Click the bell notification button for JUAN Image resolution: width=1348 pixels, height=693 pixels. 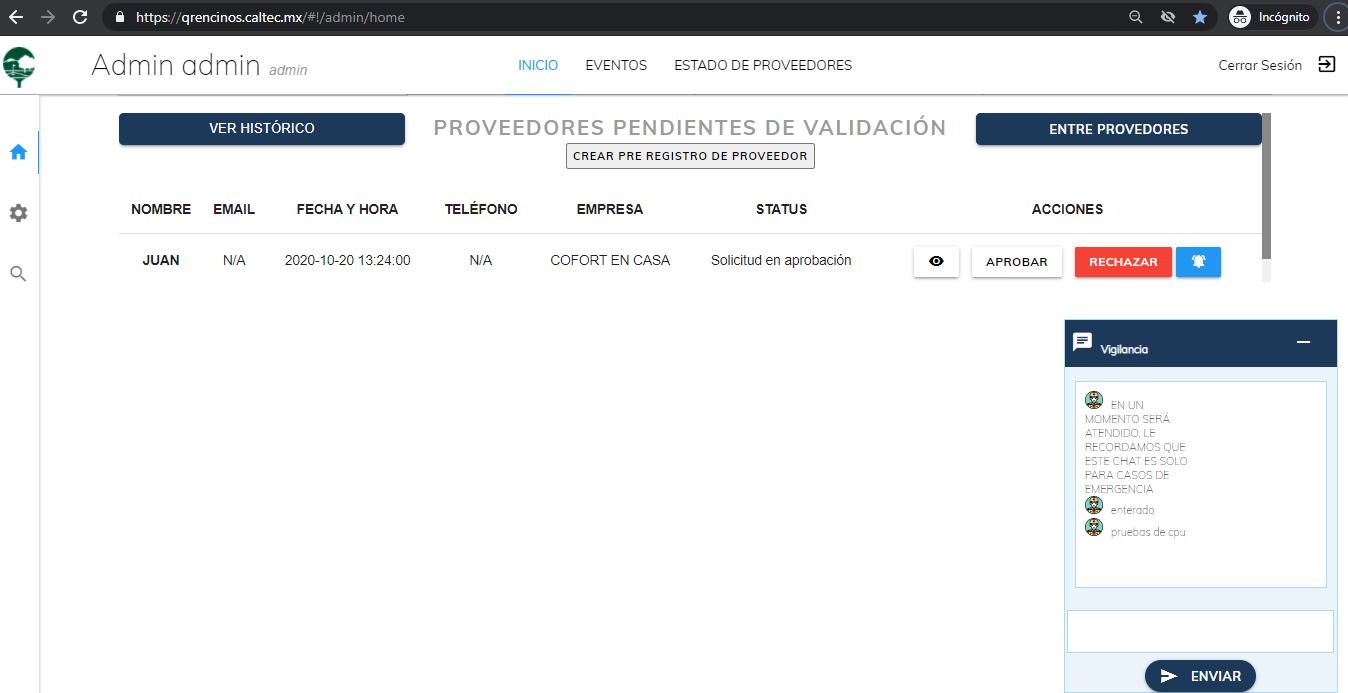click(x=1198, y=262)
